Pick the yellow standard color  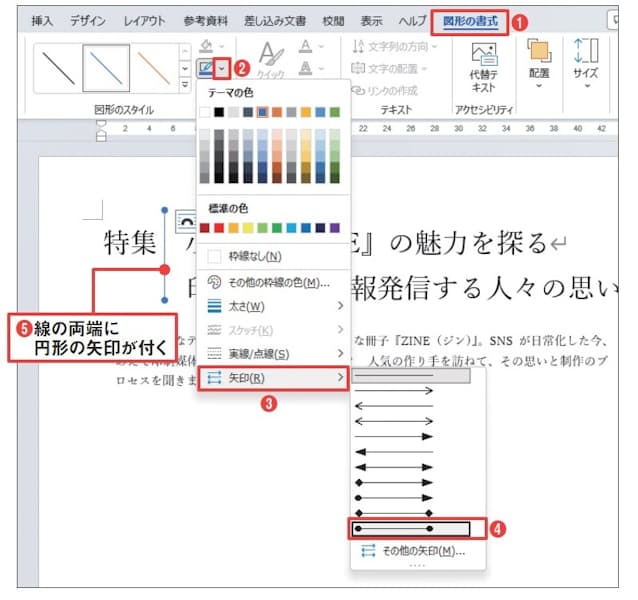click(x=248, y=228)
